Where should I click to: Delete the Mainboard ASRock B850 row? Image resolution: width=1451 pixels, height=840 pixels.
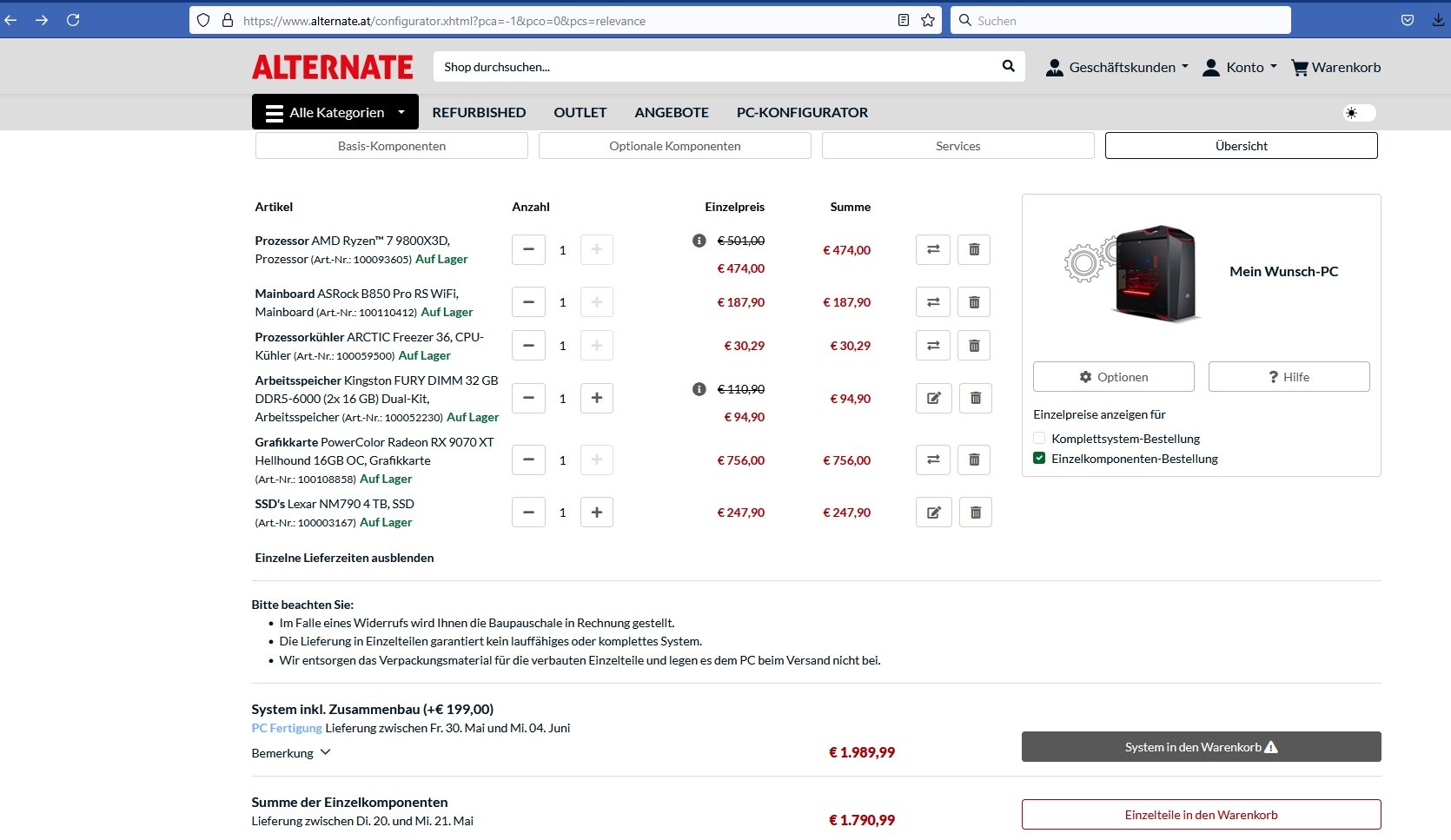coord(974,302)
